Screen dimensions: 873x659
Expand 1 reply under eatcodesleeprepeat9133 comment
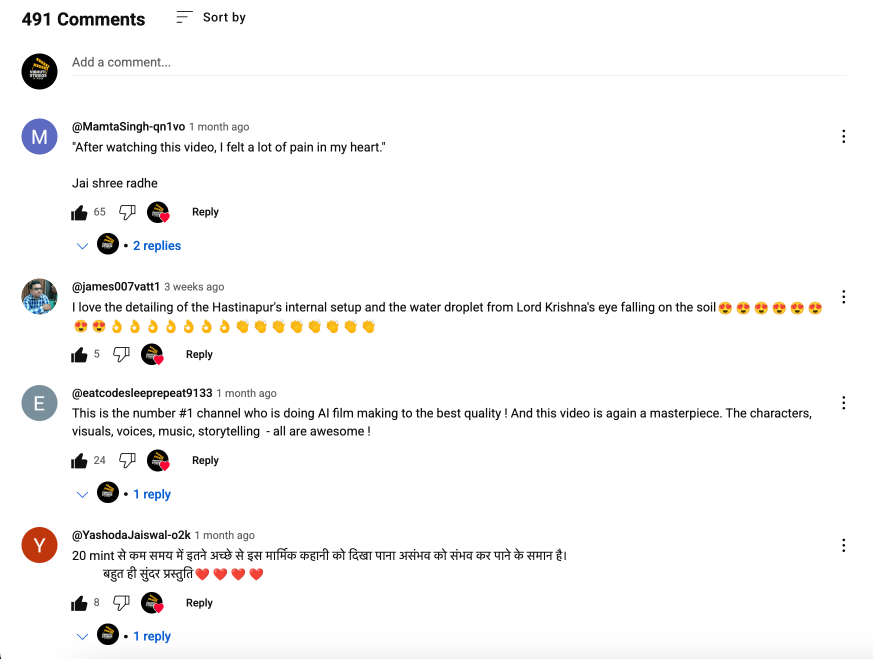coord(152,495)
